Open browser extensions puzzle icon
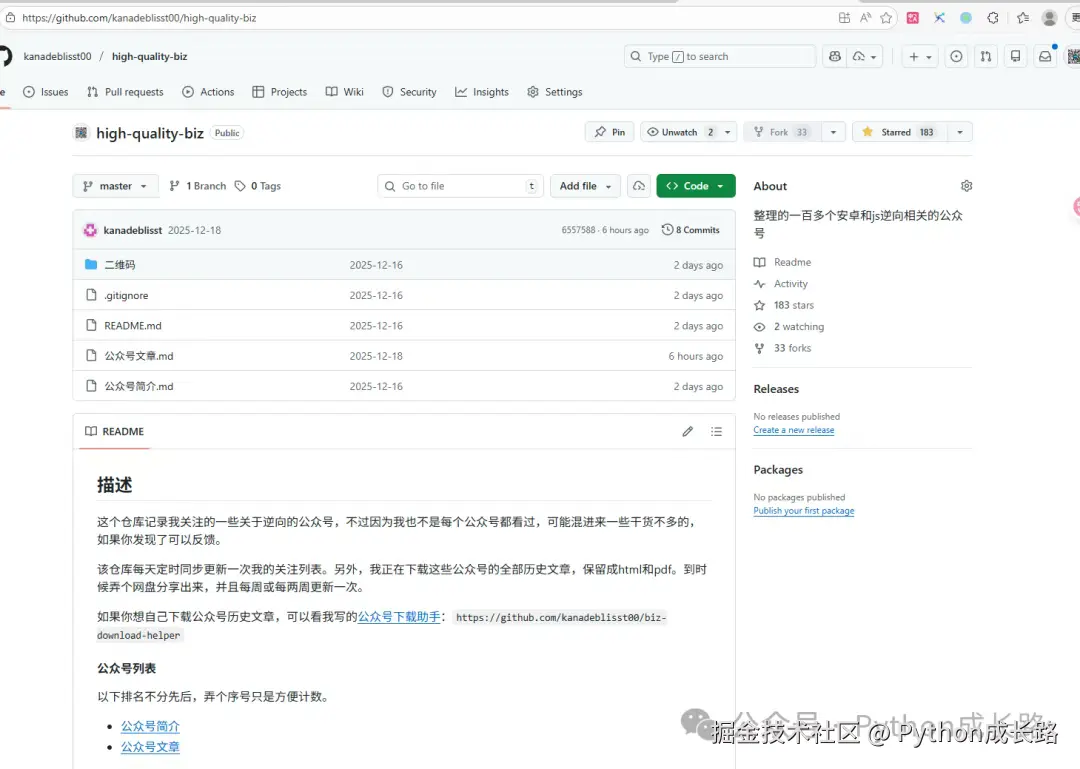Image resolution: width=1080 pixels, height=769 pixels. (993, 18)
